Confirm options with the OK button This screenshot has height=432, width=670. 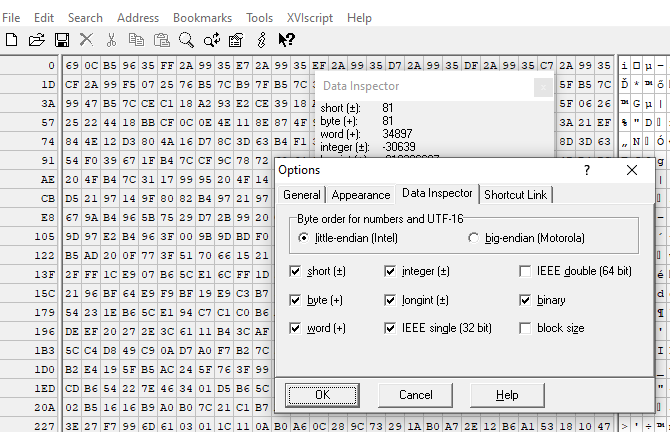click(322, 395)
